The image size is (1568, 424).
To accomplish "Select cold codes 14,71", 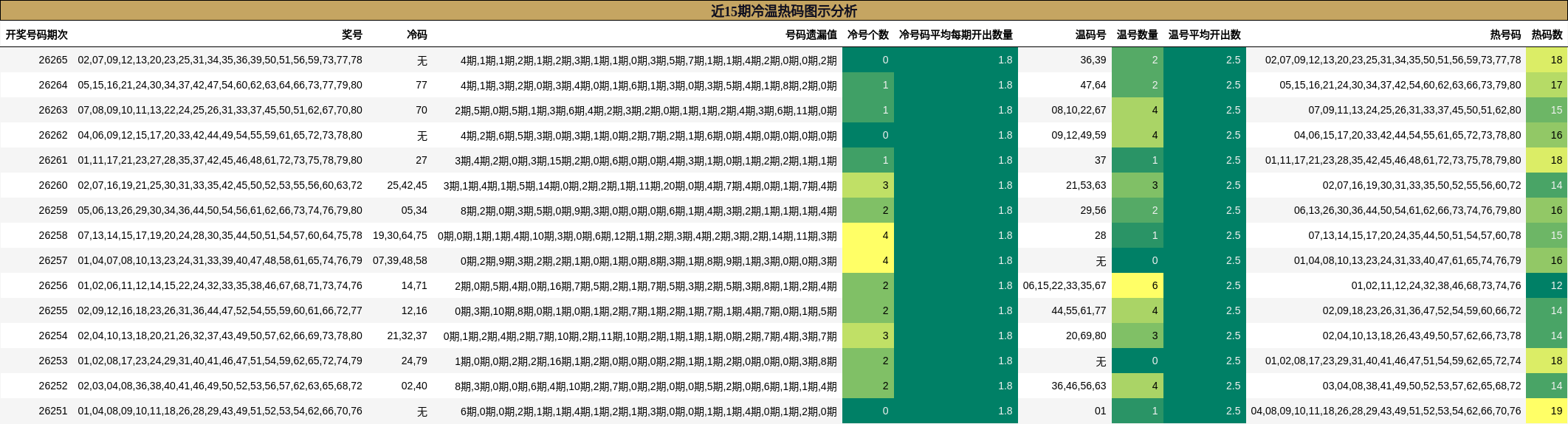I will pyautogui.click(x=414, y=285).
